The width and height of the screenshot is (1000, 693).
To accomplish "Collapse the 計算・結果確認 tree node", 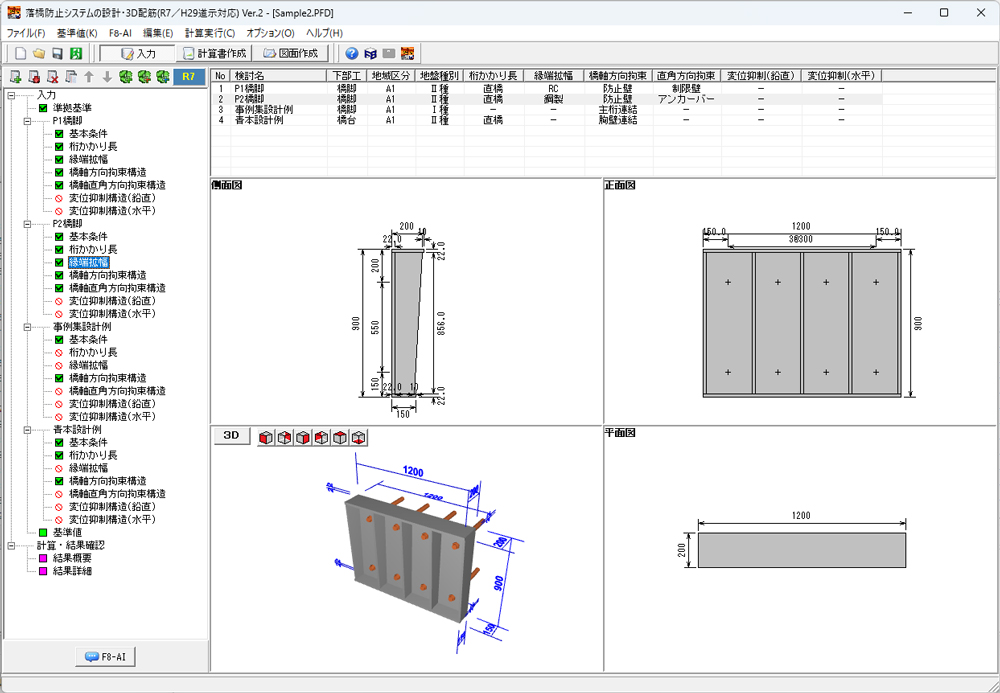I will (11, 545).
